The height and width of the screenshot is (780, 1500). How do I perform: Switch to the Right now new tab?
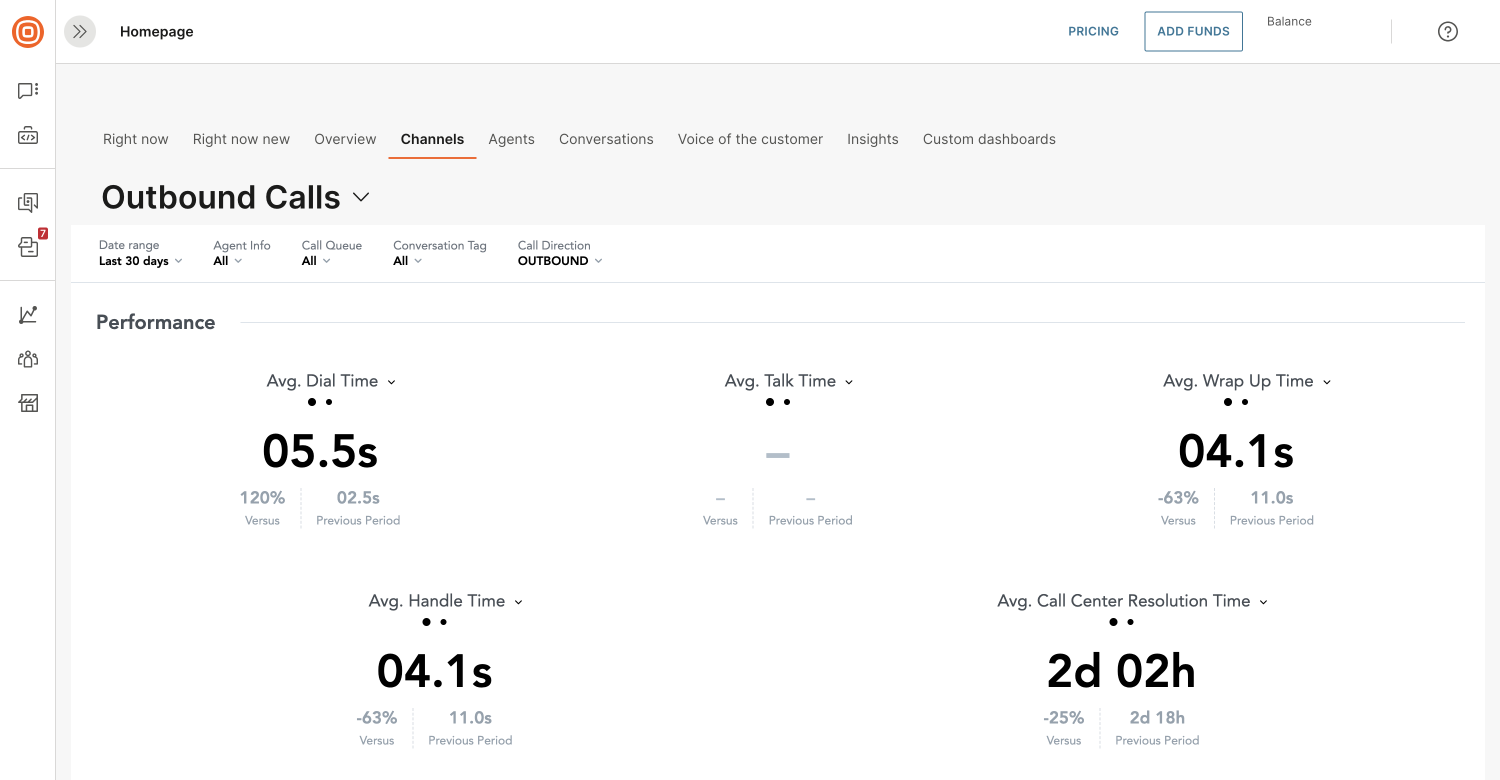click(x=241, y=139)
